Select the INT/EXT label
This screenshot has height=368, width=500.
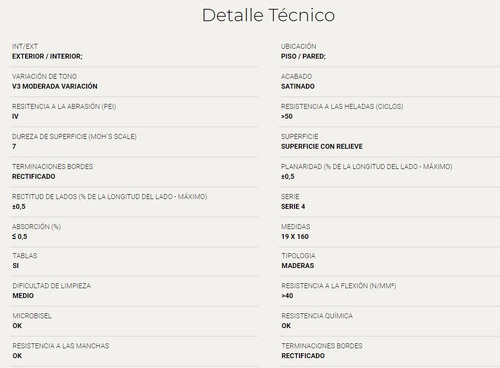click(x=25, y=46)
